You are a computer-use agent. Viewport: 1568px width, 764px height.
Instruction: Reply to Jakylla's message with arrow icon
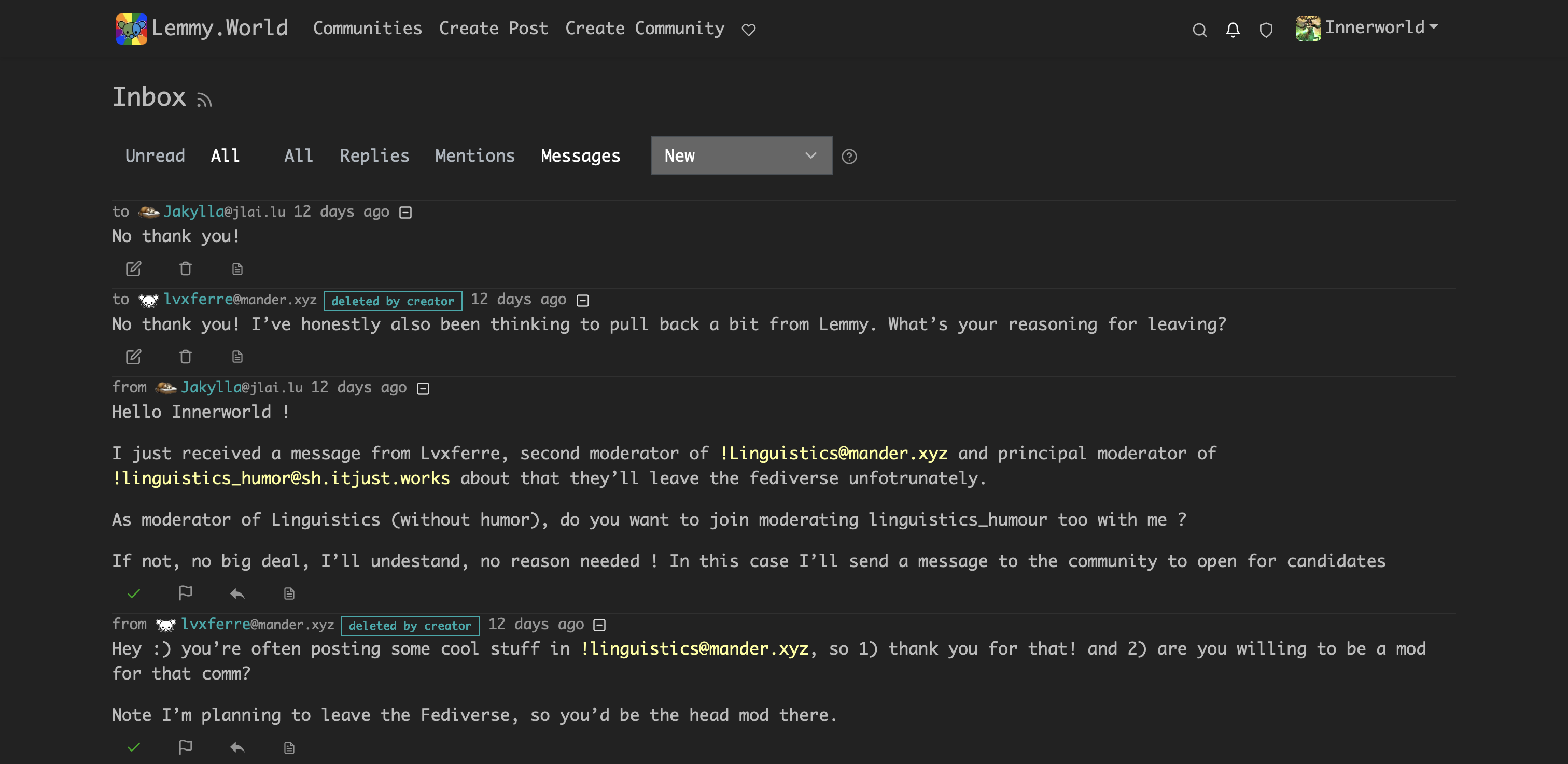pos(237,593)
